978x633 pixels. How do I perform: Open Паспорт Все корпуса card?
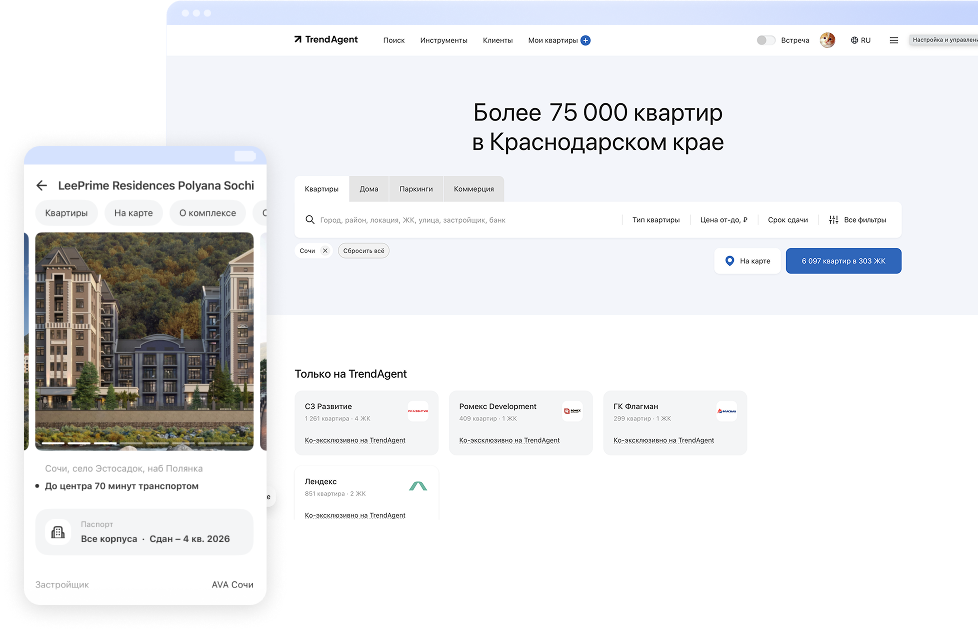tap(145, 532)
